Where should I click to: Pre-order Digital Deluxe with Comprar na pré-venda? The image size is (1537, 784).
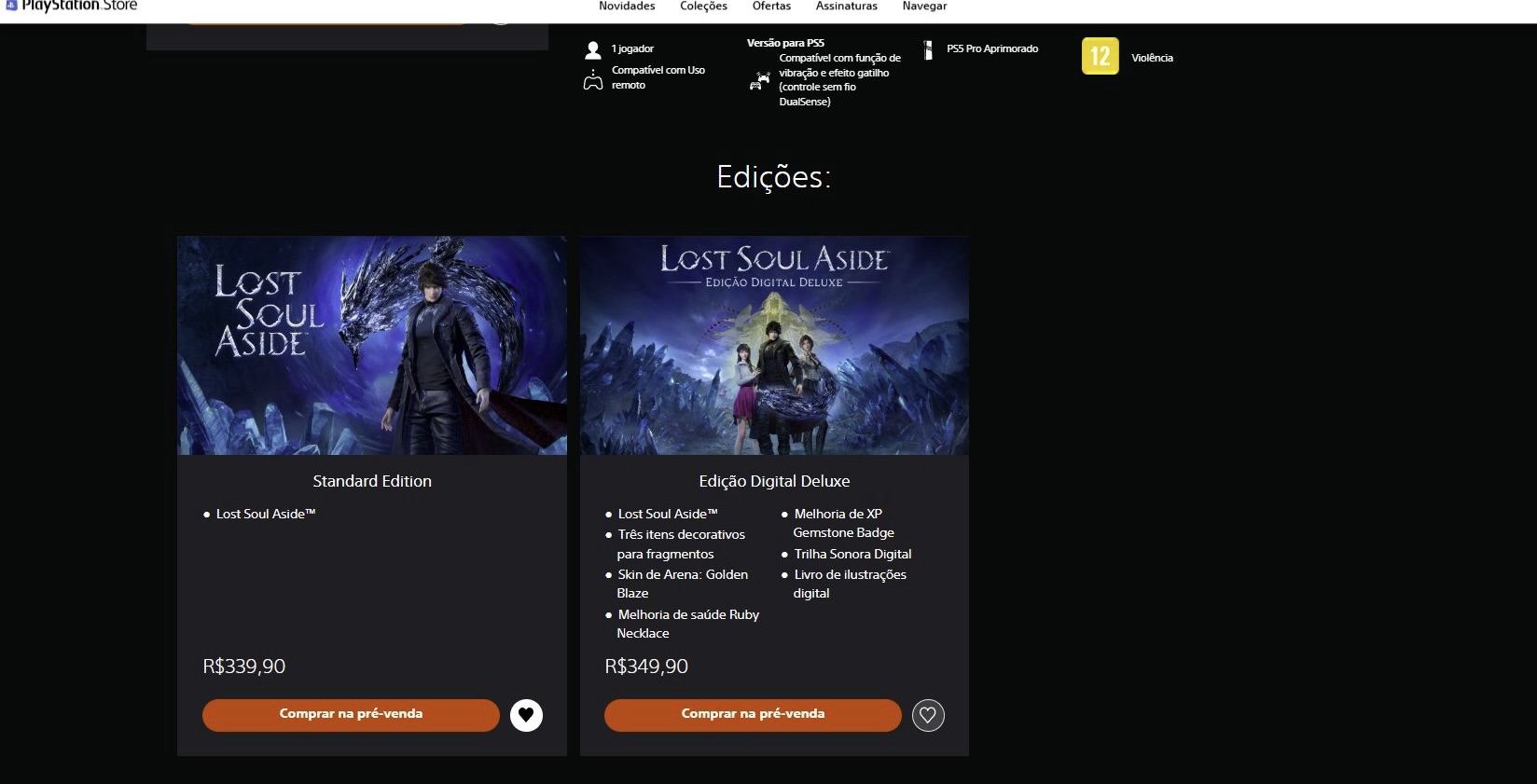pyautogui.click(x=753, y=715)
